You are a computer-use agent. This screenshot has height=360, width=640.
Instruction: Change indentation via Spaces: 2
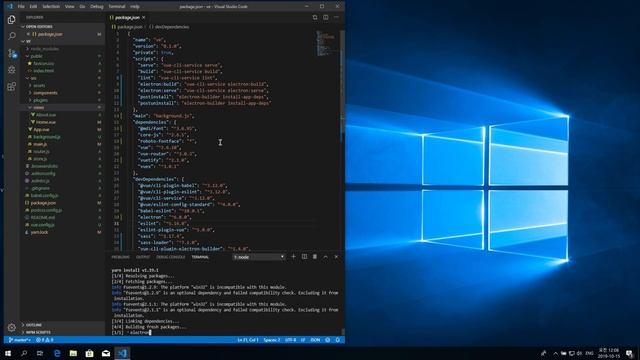(x=272, y=340)
